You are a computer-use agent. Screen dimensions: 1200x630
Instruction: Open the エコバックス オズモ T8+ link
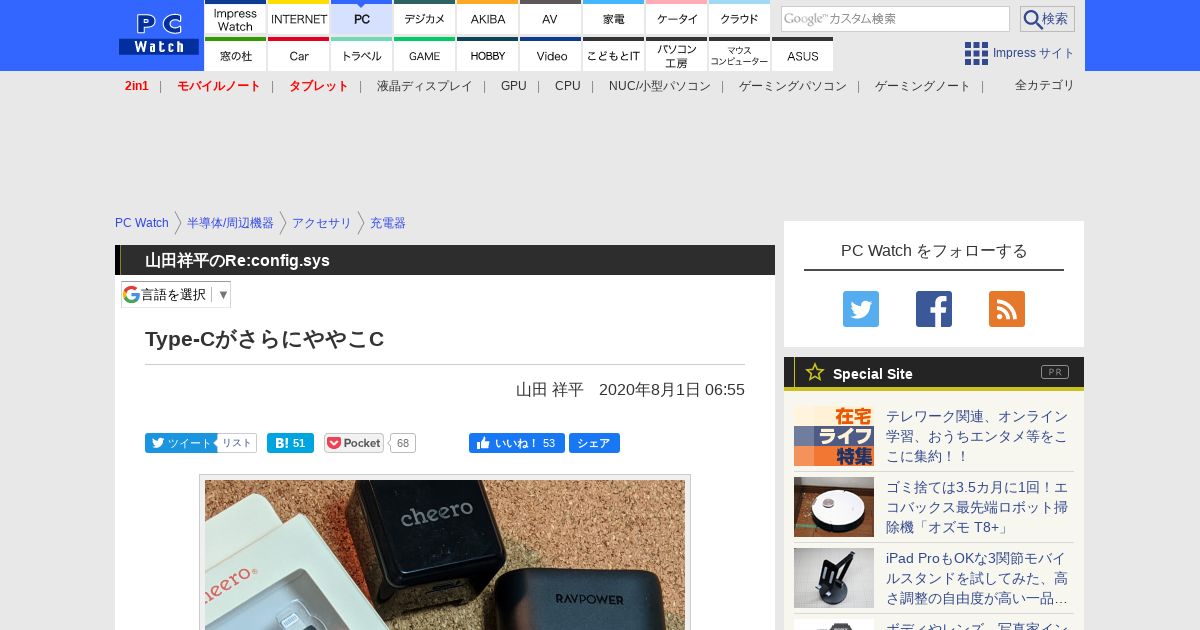coord(977,507)
